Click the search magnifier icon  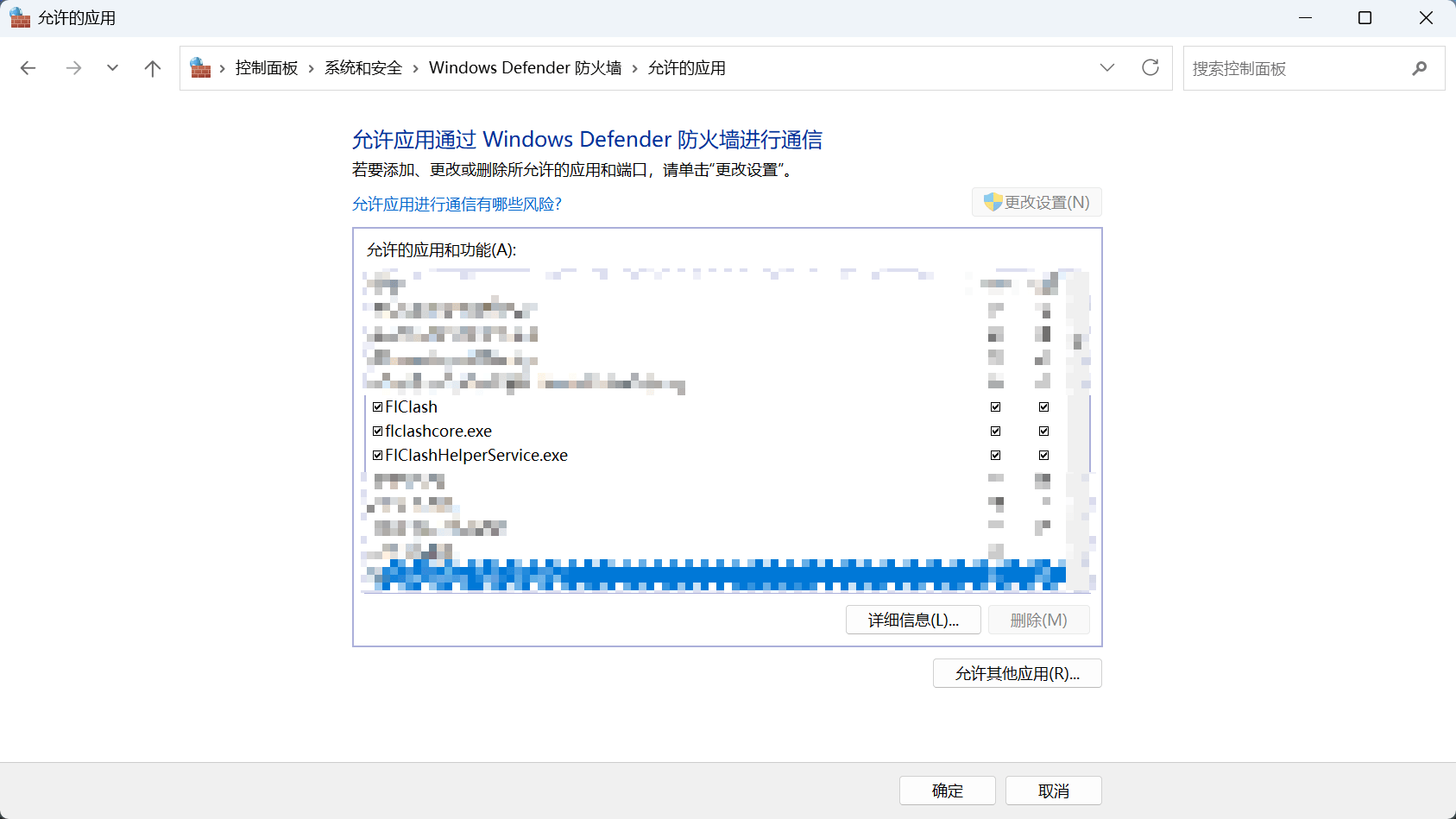[1419, 68]
